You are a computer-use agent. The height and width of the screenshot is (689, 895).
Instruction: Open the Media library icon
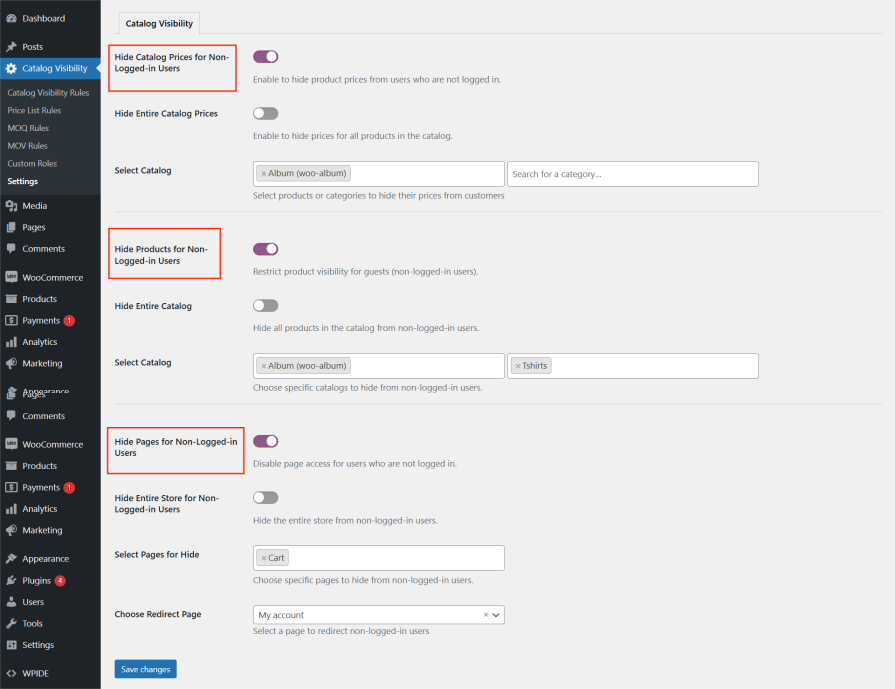click(x=11, y=206)
